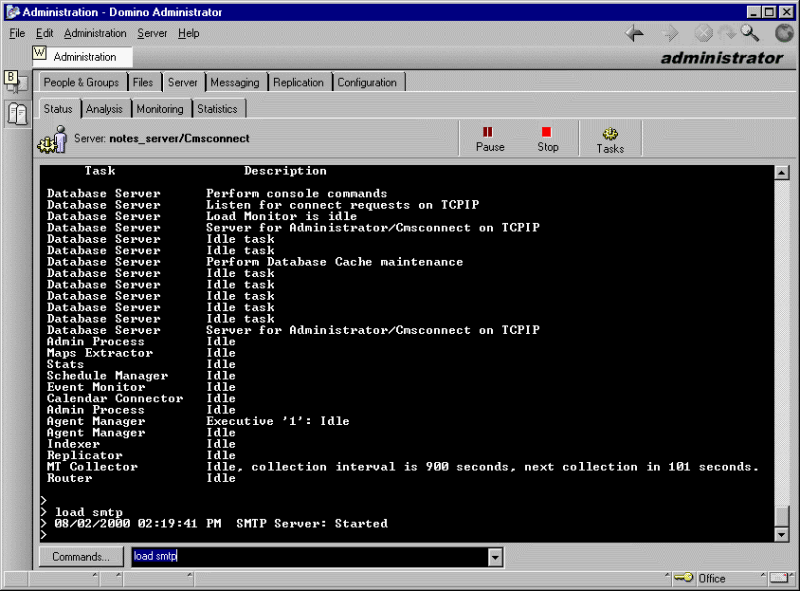
Task: Click the 'MT Collector' task row
Action: tap(403, 466)
